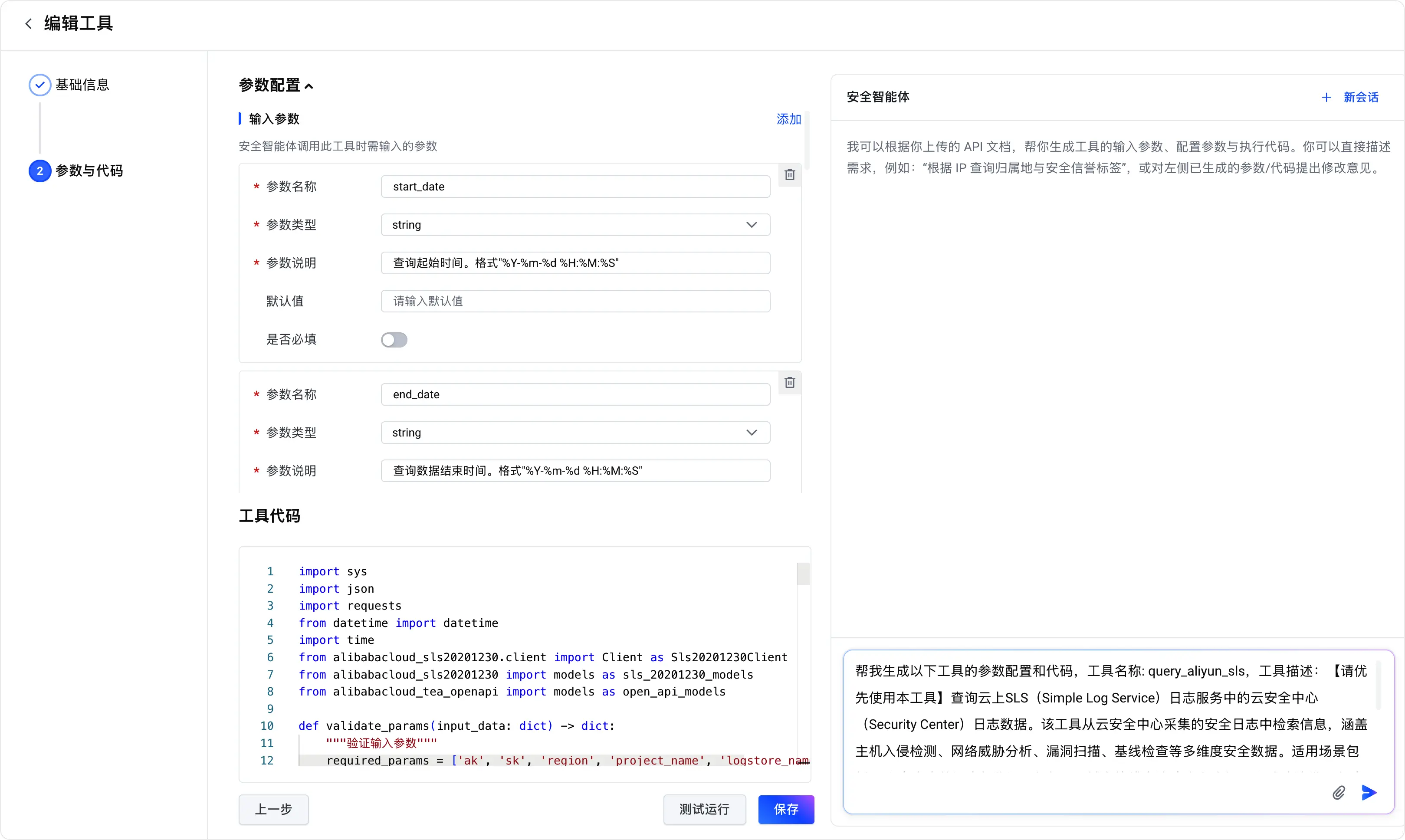The image size is (1405, 840).
Task: Click the code editor vertical scrollbar thumb
Action: point(803,574)
